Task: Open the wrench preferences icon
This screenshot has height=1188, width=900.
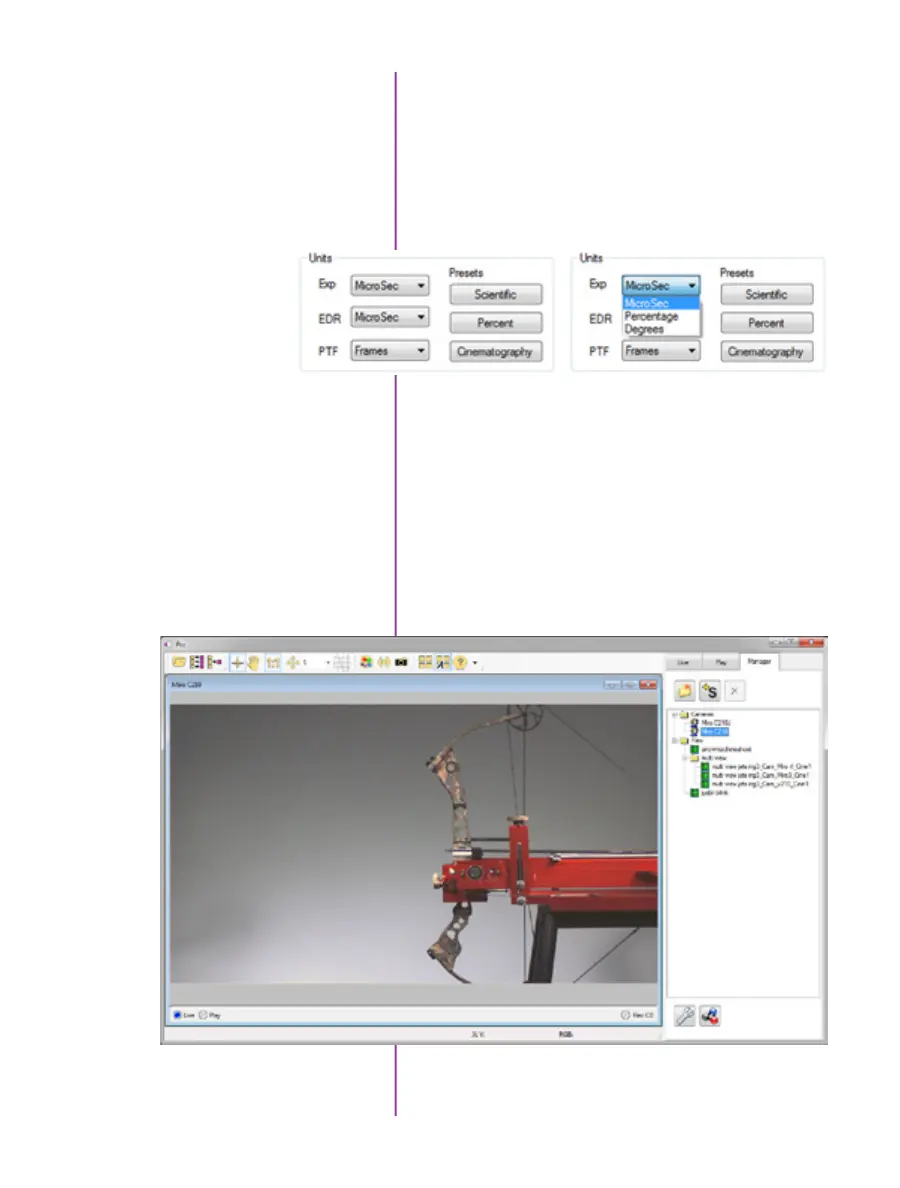Action: tap(686, 1016)
